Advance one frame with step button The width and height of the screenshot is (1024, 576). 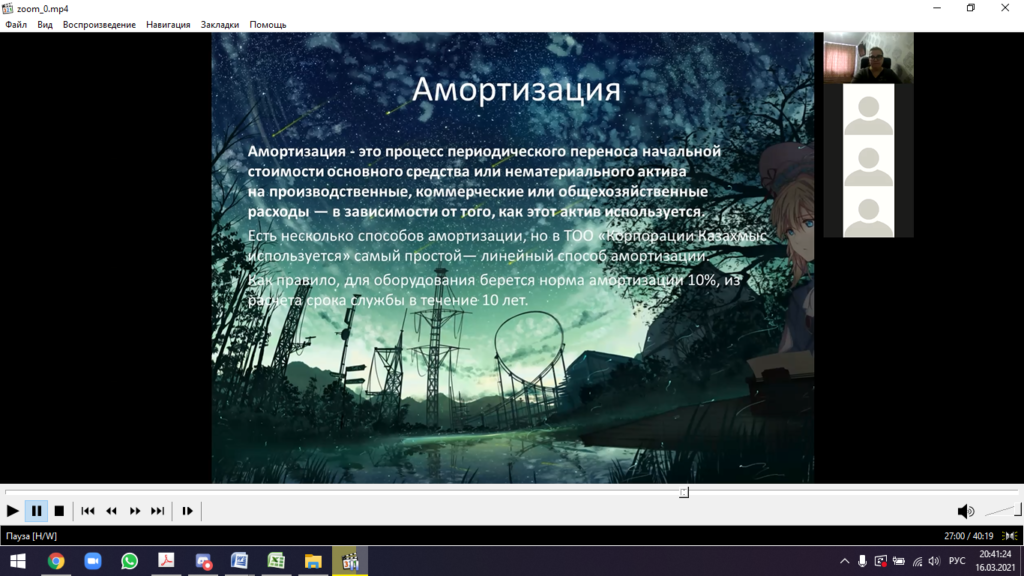(187, 511)
